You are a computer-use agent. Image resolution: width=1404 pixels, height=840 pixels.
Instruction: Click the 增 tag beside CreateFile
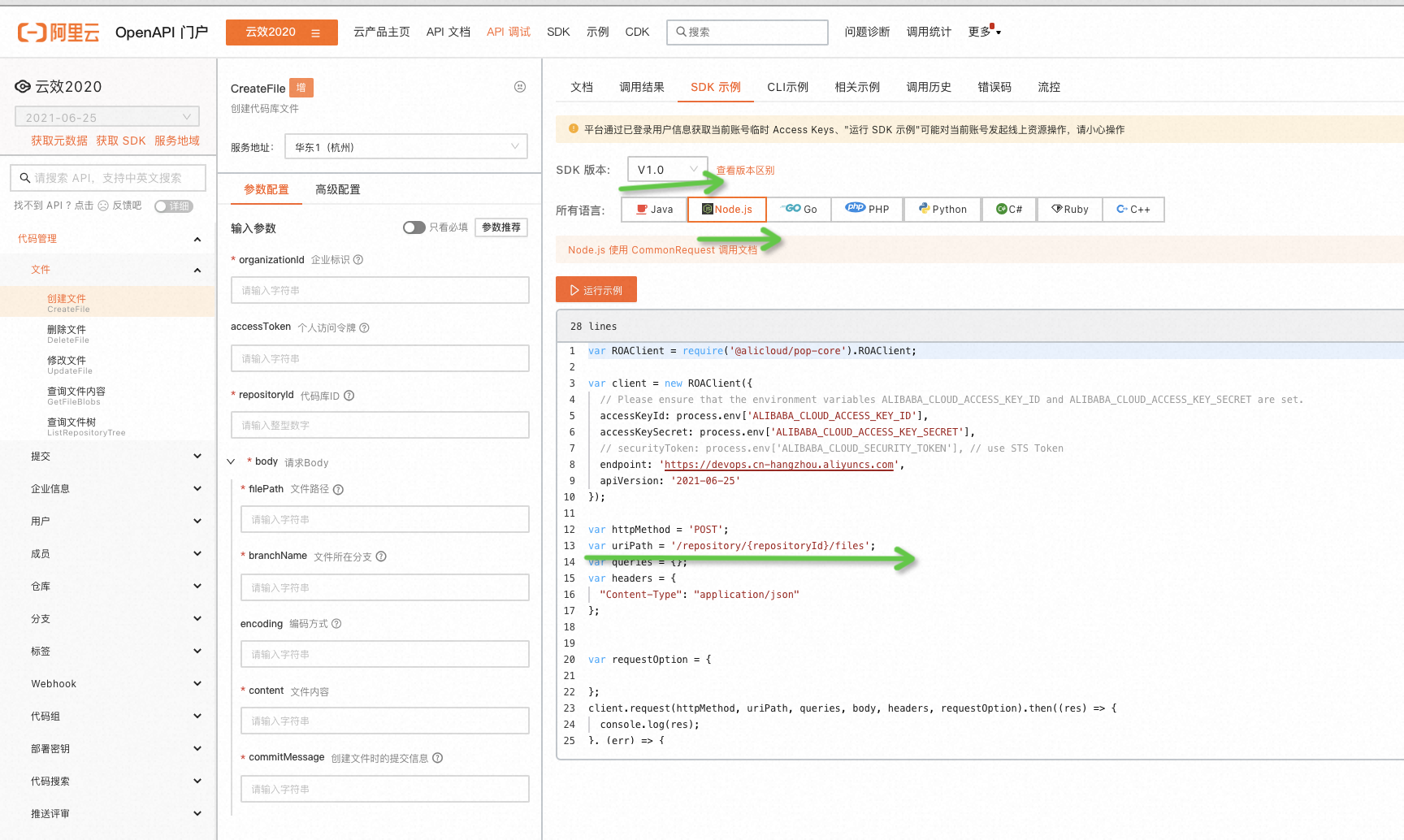(x=301, y=88)
